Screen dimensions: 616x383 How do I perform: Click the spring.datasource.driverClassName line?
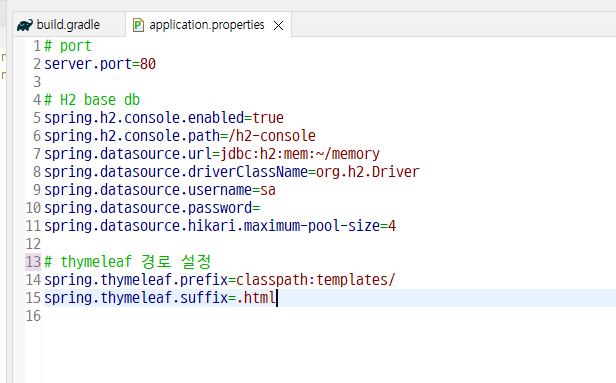[x=232, y=172]
